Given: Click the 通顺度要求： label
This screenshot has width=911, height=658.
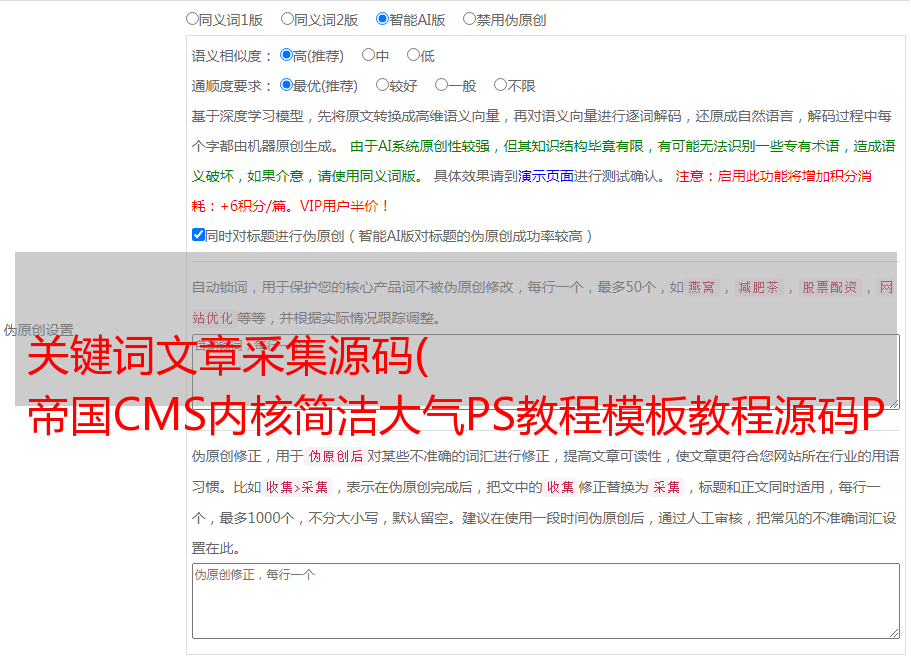Looking at the screenshot, I should pyautogui.click(x=232, y=86).
